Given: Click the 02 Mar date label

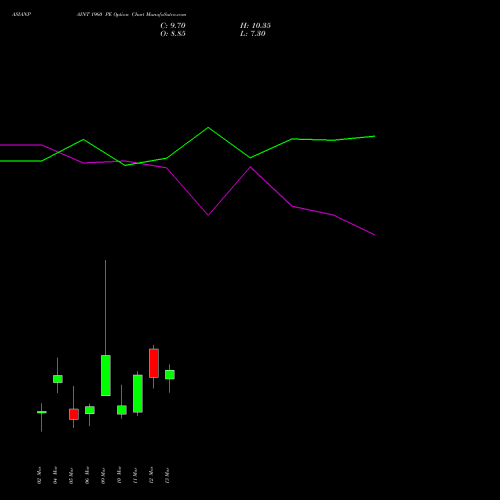Looking at the screenshot, I should [x=39, y=475].
